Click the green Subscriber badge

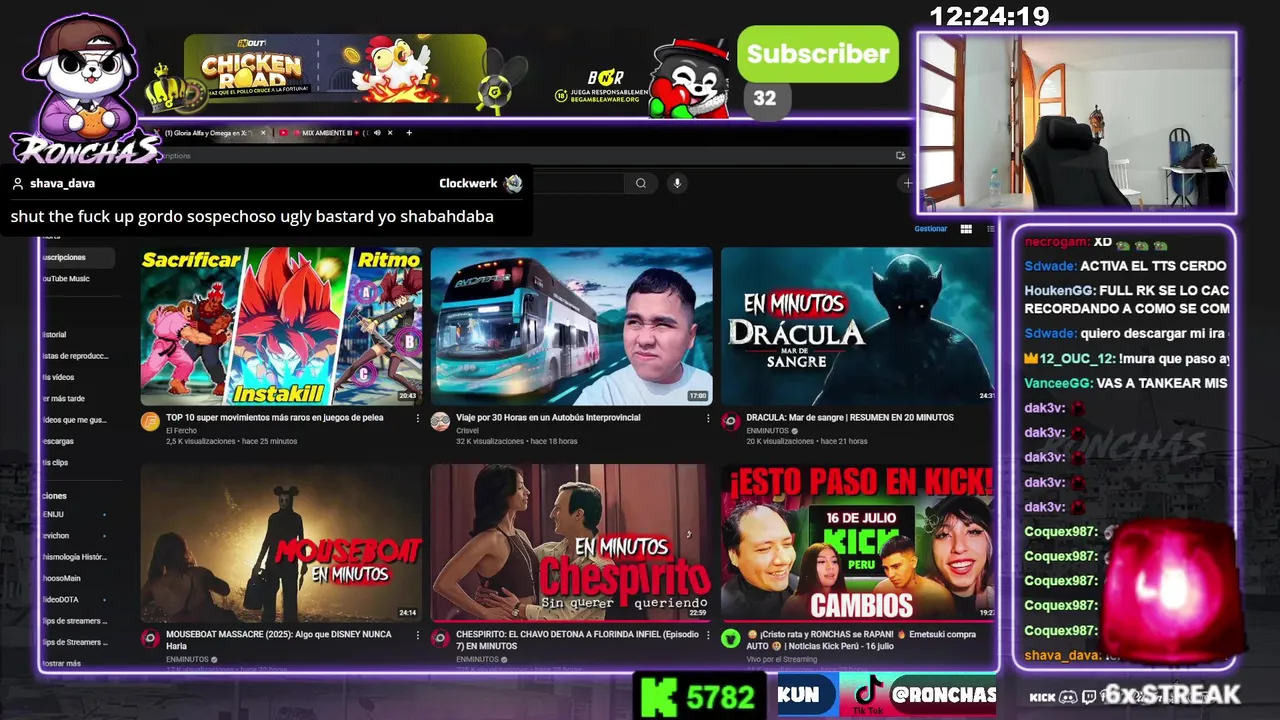click(x=818, y=54)
